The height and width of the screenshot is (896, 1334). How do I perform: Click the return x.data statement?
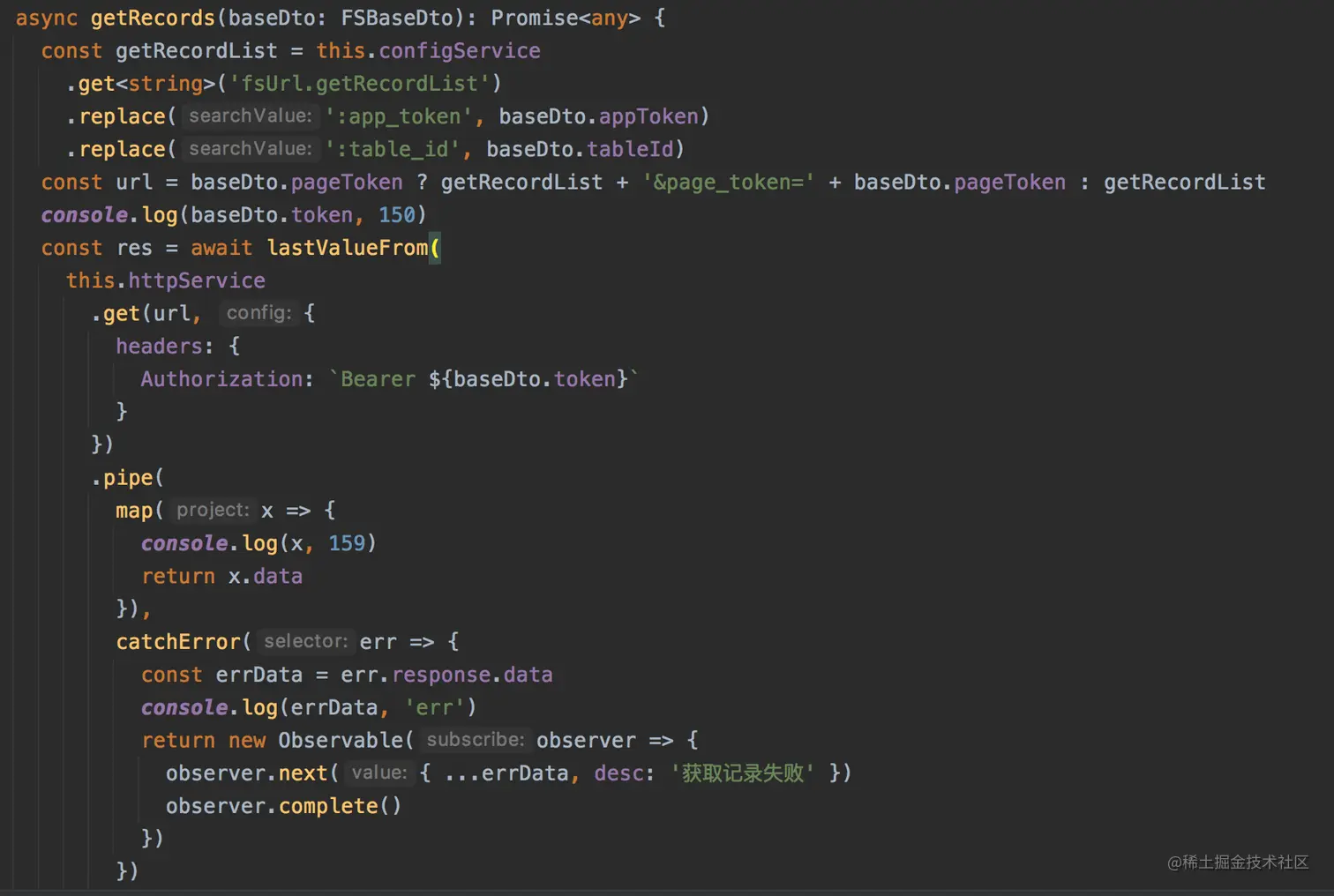click(x=221, y=576)
